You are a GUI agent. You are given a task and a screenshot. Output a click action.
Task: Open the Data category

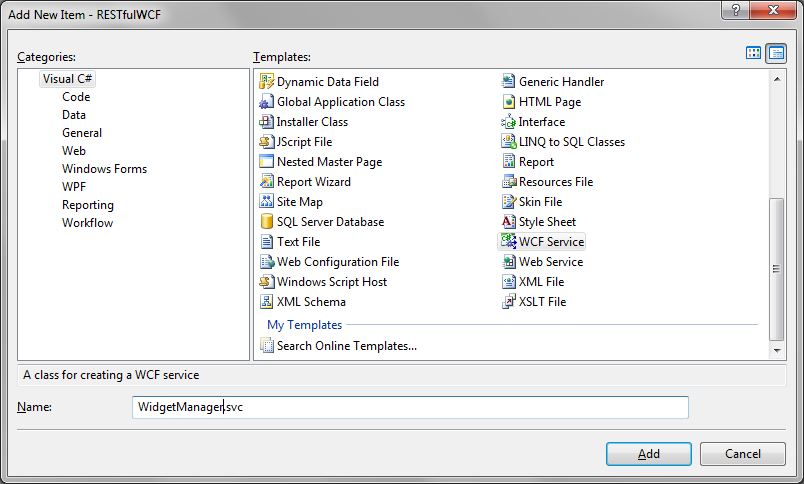(x=74, y=115)
